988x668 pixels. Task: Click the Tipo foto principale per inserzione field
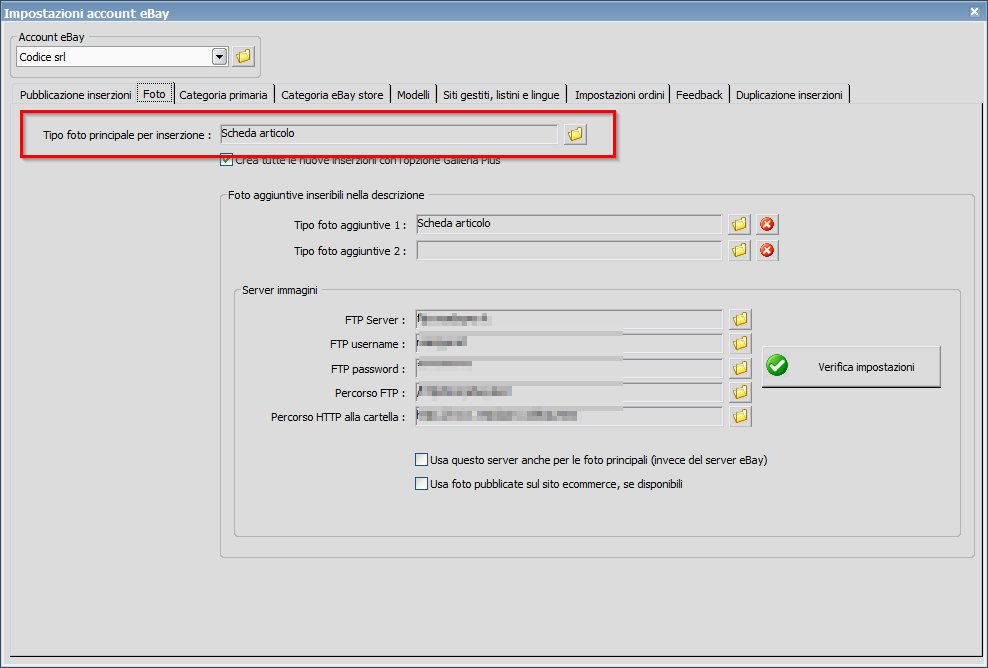click(x=389, y=134)
